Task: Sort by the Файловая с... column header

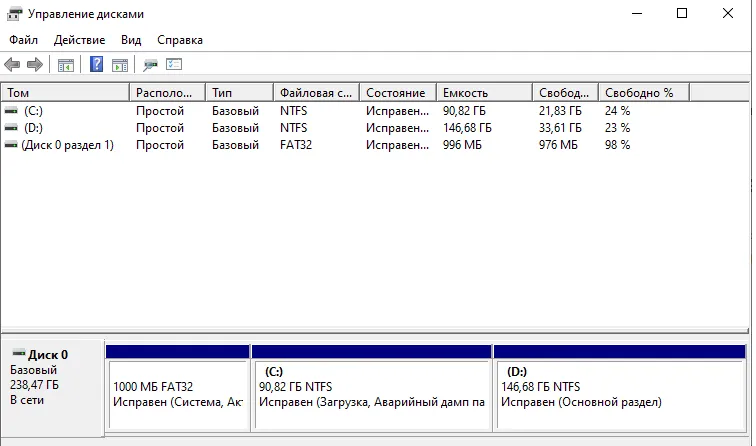Action: 317,93
